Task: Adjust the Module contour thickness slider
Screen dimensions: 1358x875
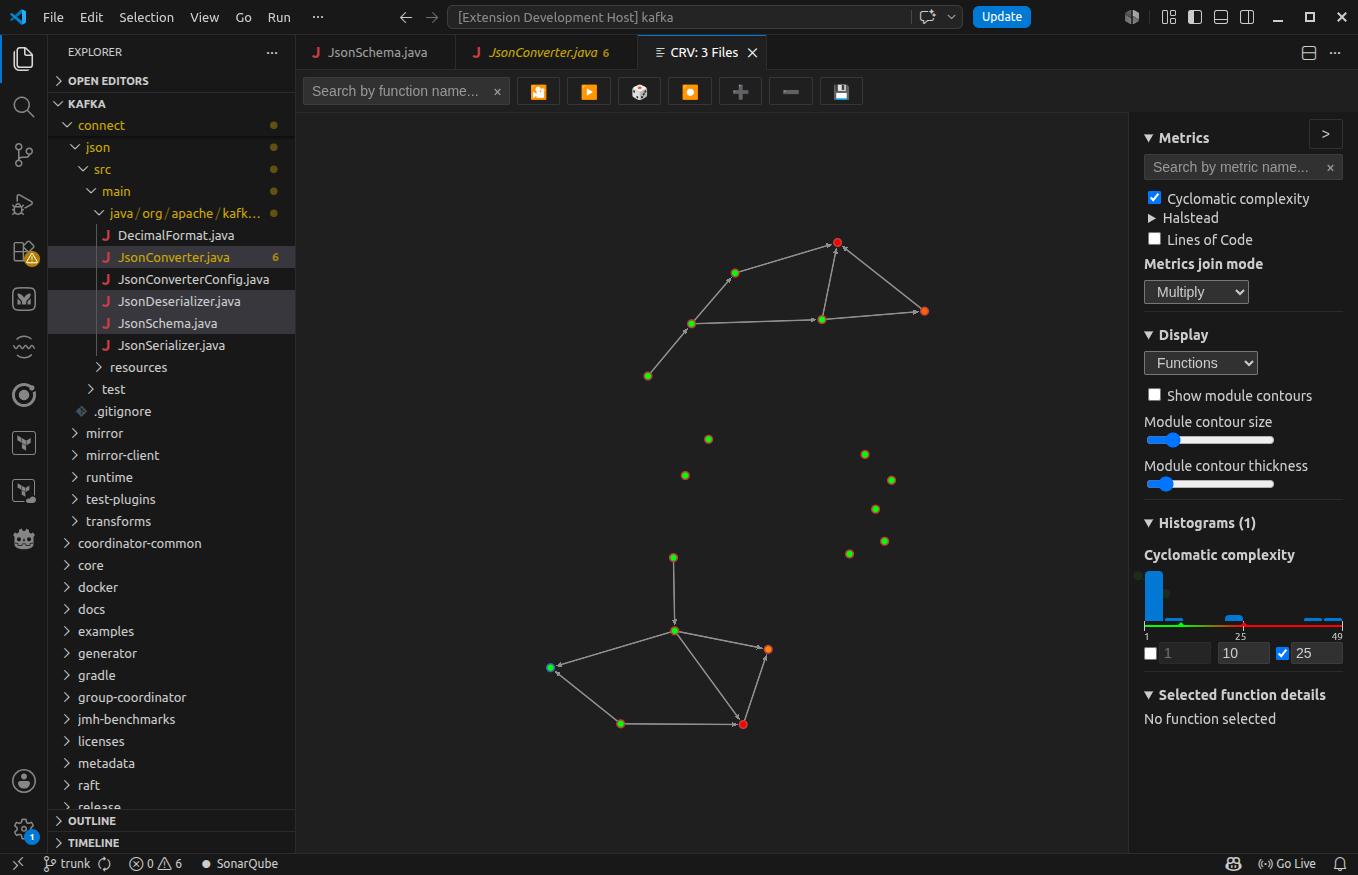Action: [x=1209, y=484]
